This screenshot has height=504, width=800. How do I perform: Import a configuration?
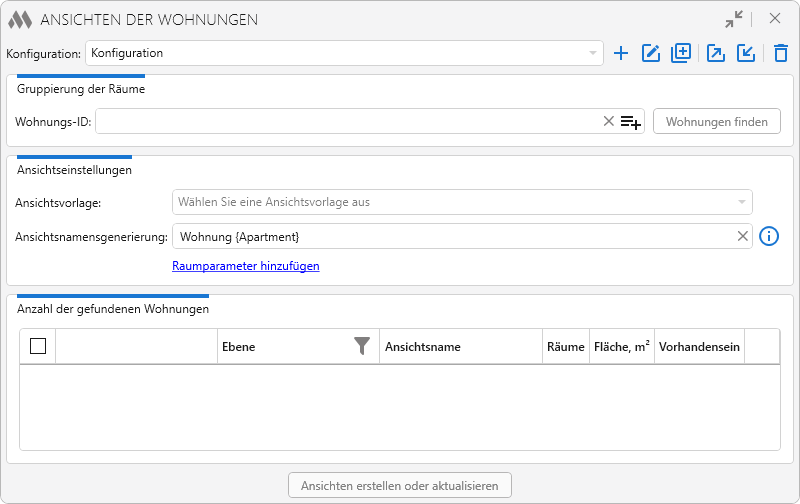(746, 53)
